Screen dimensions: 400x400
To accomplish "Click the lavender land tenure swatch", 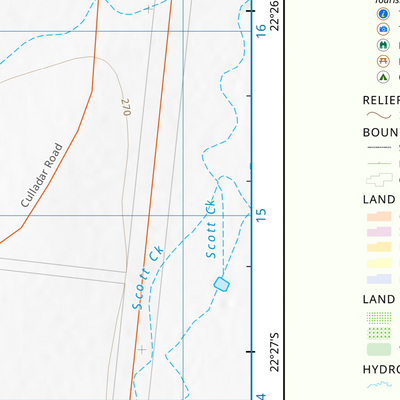I will 379,279.
